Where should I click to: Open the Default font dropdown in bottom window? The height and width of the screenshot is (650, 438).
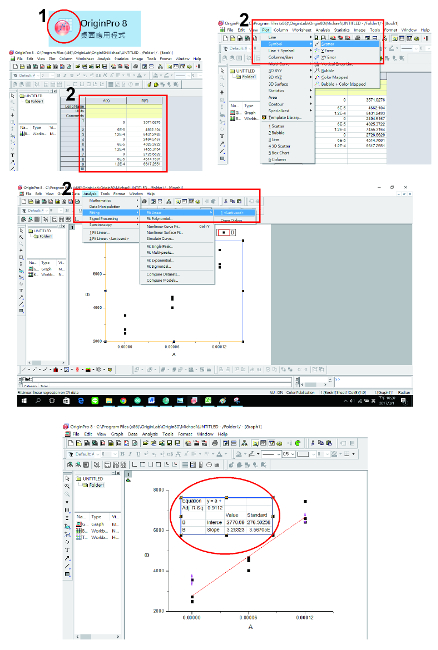87,454
